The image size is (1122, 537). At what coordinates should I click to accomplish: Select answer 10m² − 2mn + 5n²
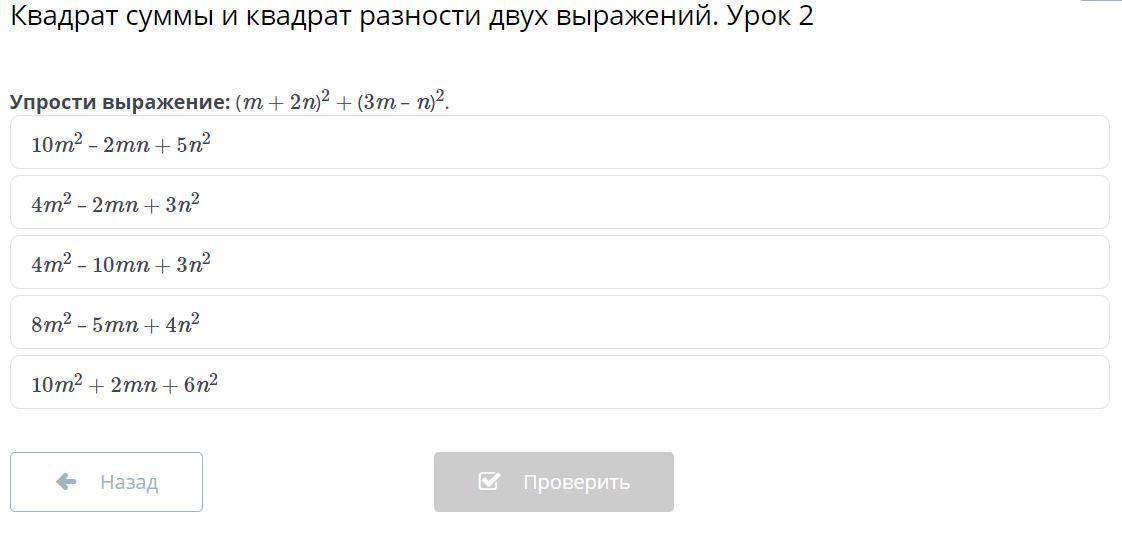click(x=560, y=143)
